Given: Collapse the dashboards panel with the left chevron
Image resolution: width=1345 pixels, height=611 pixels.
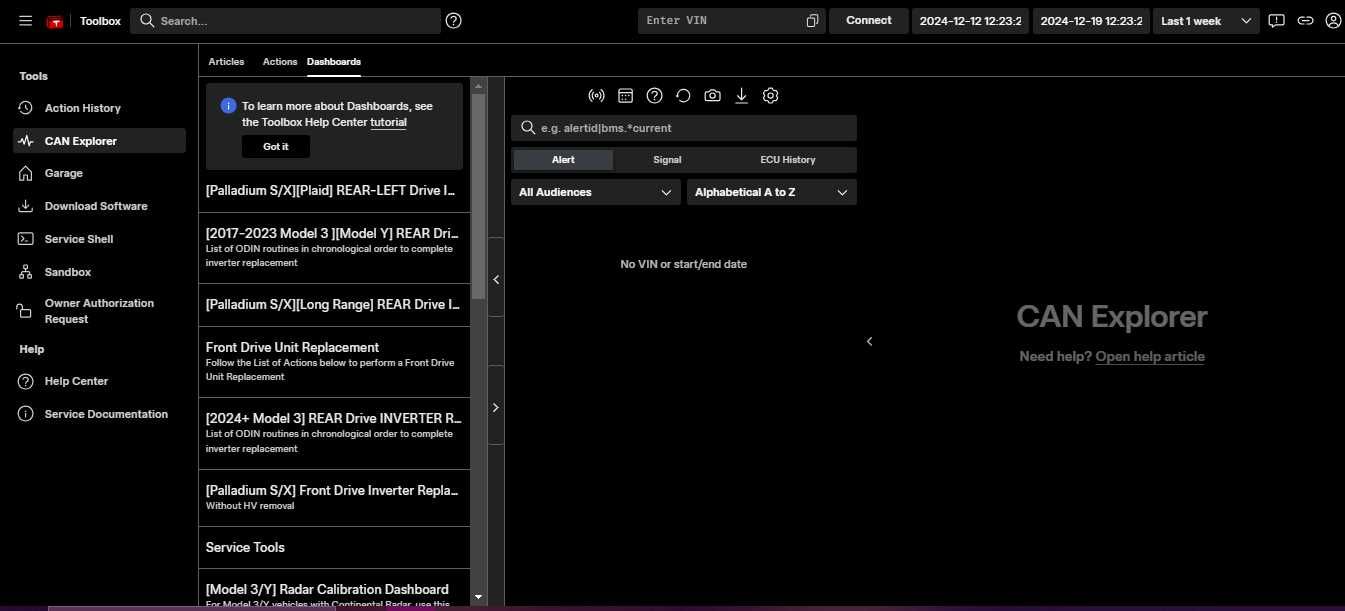Looking at the screenshot, I should coord(496,280).
